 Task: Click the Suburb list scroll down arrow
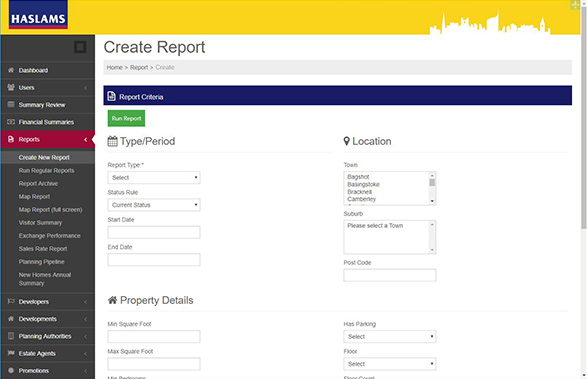point(432,250)
